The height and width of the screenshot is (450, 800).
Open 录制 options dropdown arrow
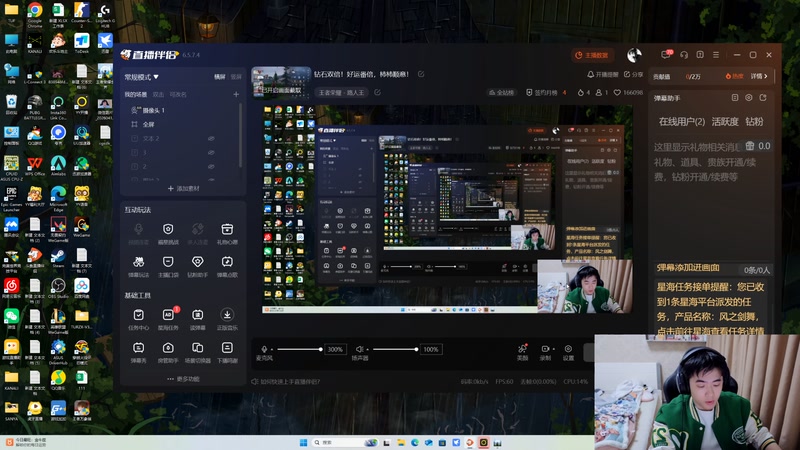(554, 349)
